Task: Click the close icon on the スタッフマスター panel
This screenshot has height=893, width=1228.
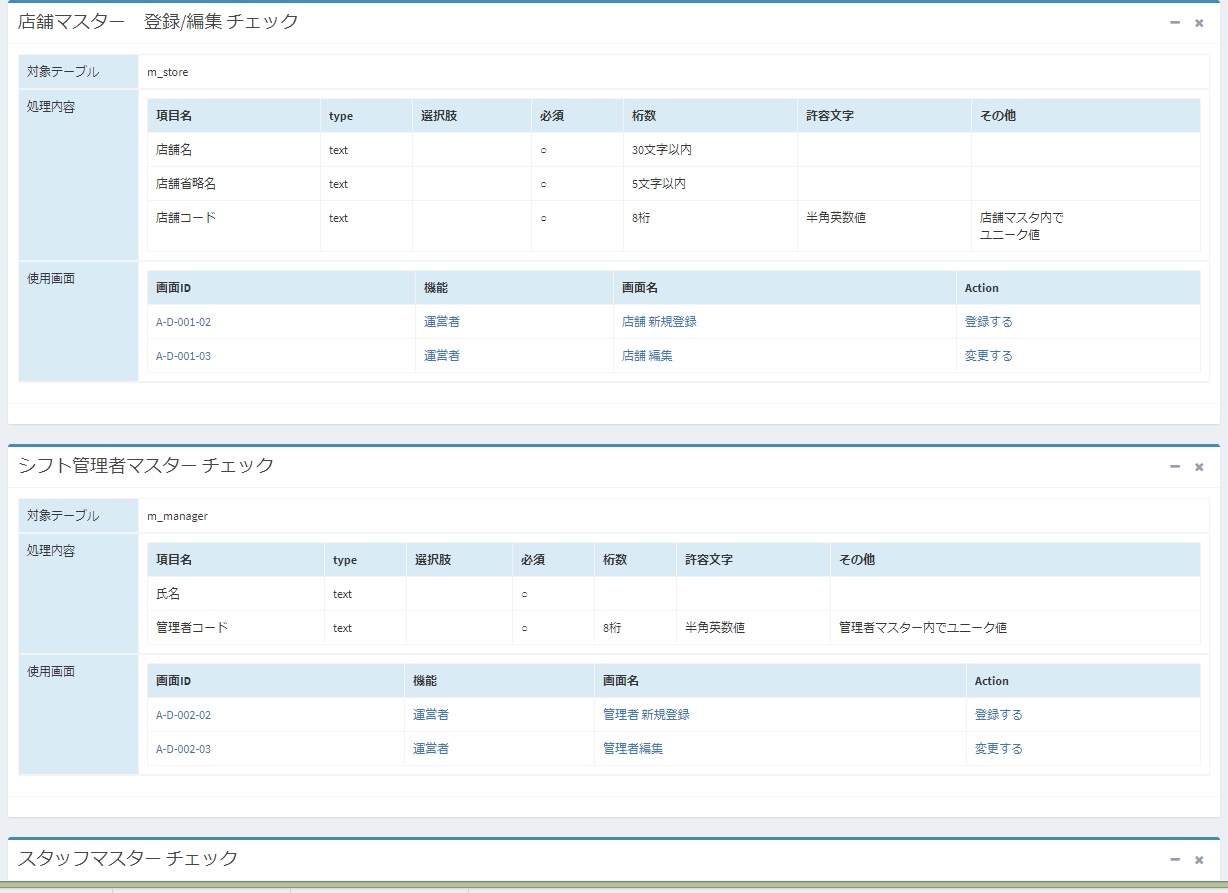Action: (1197, 858)
